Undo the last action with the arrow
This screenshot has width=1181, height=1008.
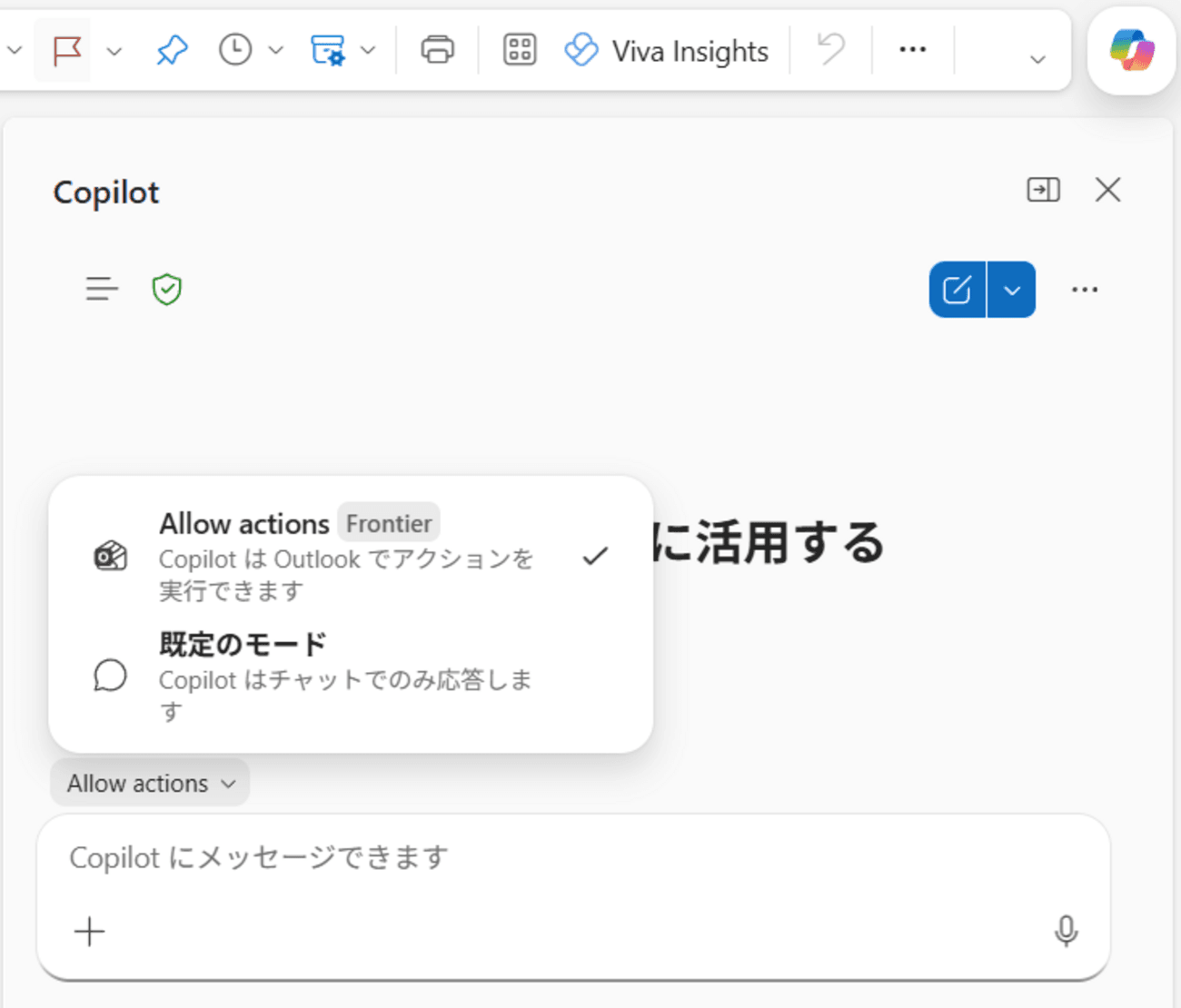point(830,49)
